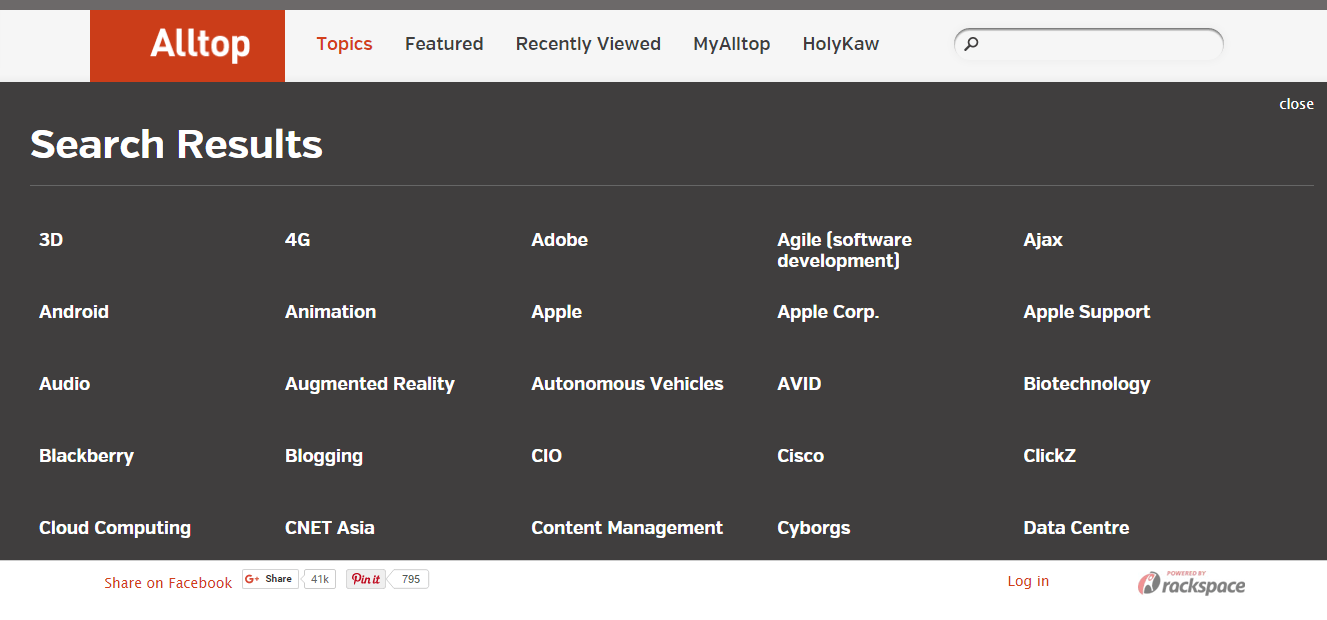Go to the Augmented Reality topic
Screen dimensions: 1327x620
369,384
